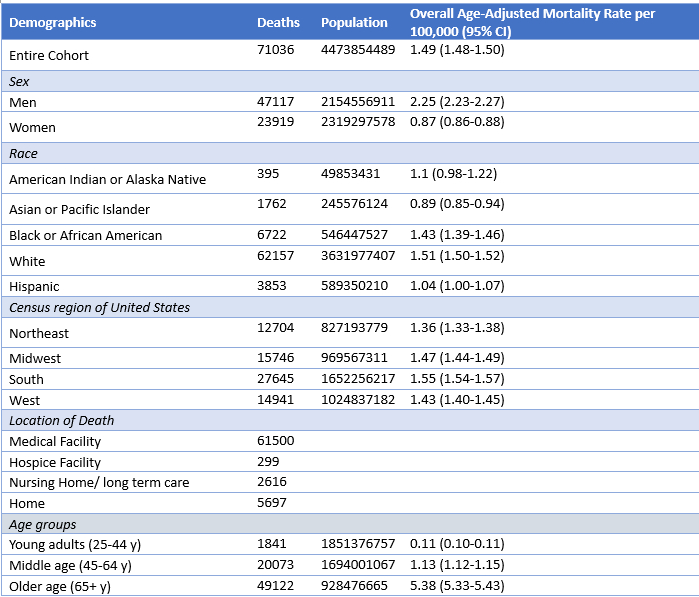Click the Deaths column header
699x597 pixels.
click(277, 22)
